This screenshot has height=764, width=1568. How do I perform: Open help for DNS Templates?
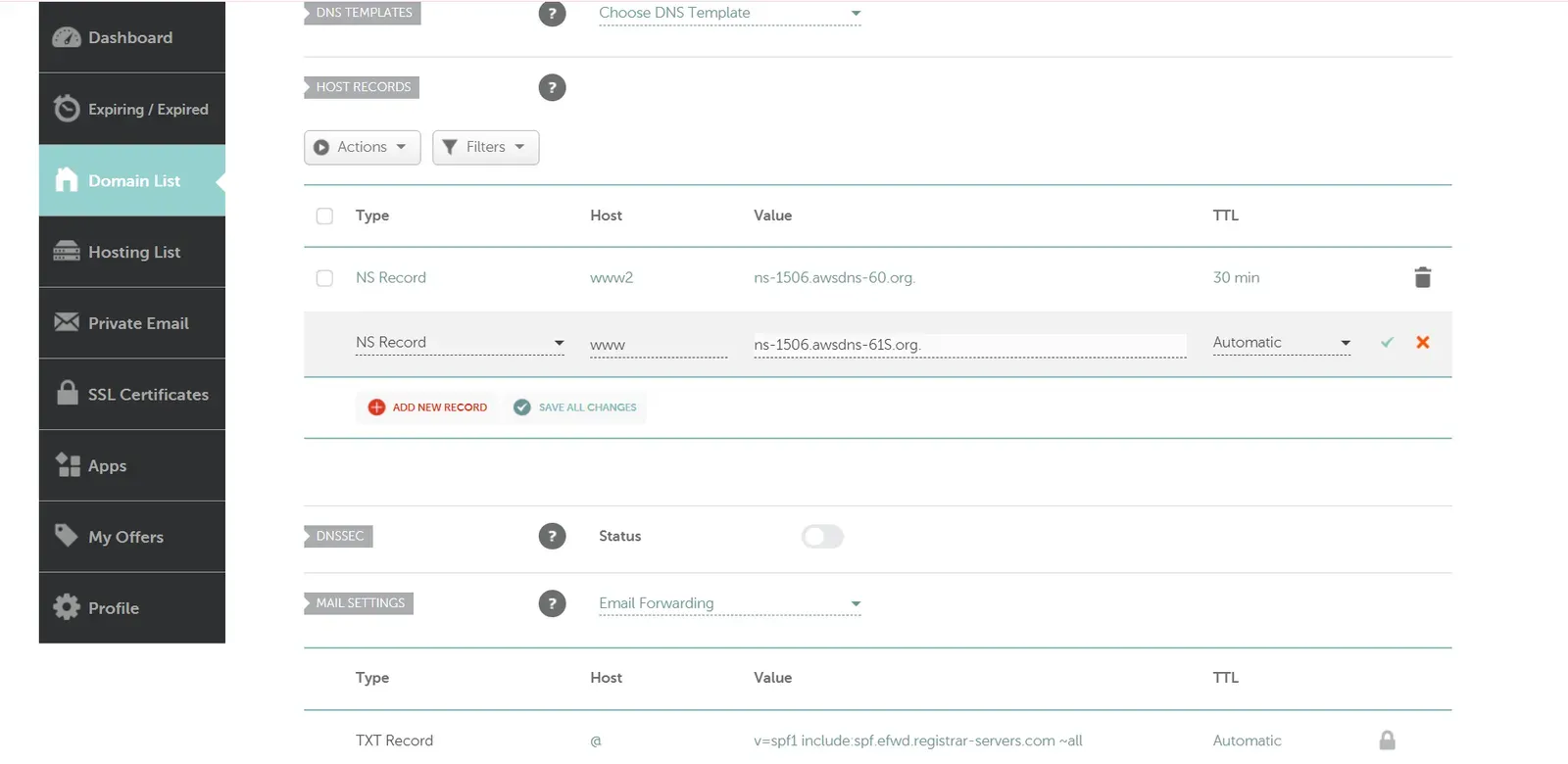[553, 14]
